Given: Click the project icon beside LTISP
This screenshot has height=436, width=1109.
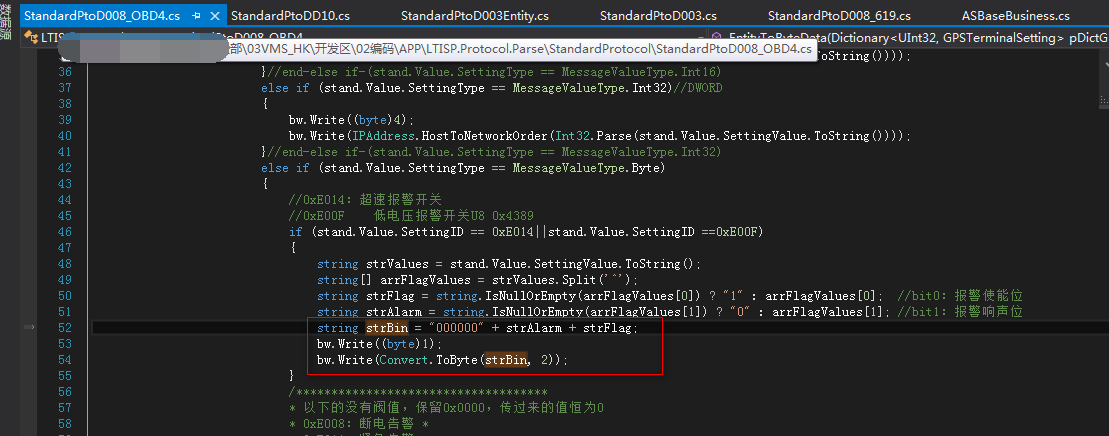Looking at the screenshot, I should click(31, 37).
